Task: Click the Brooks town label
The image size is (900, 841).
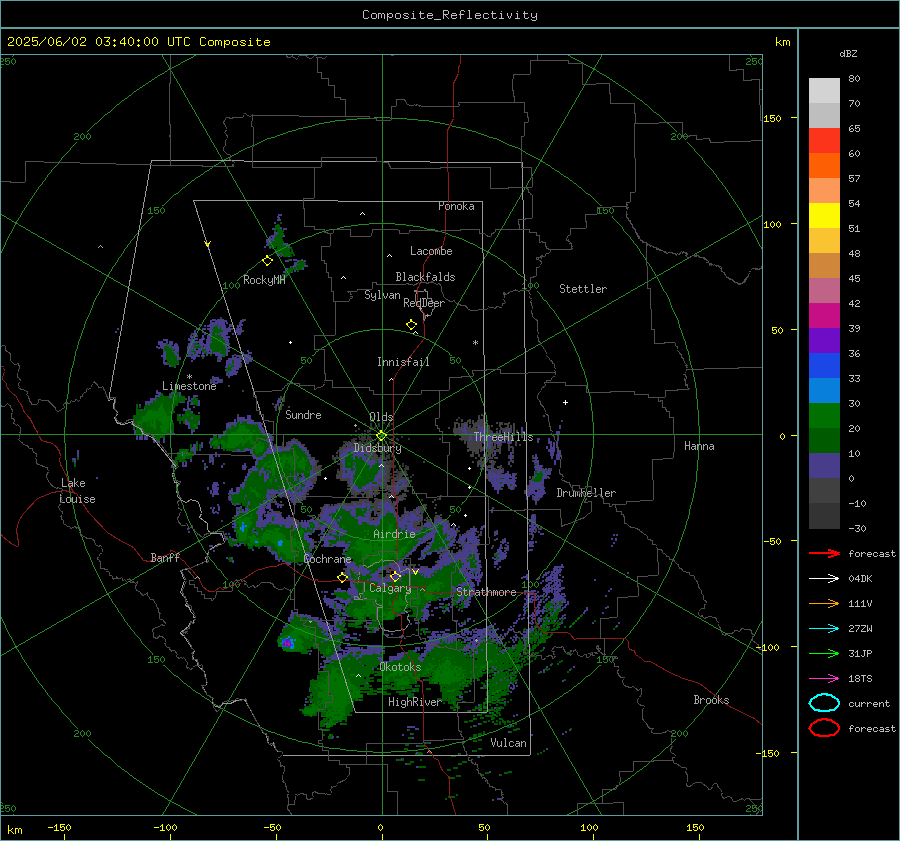Action: [x=711, y=700]
